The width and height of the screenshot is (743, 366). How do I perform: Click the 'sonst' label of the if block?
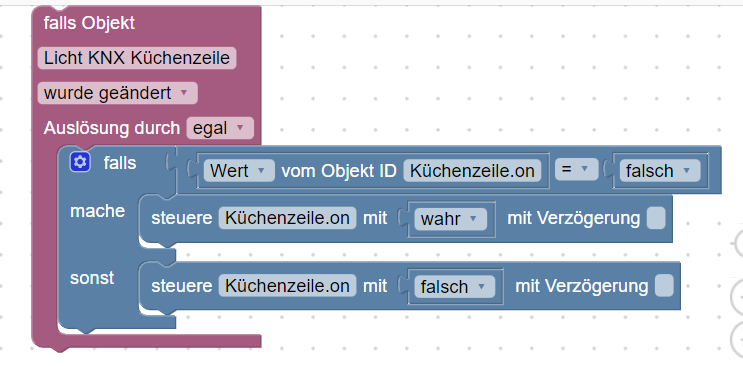point(92,278)
